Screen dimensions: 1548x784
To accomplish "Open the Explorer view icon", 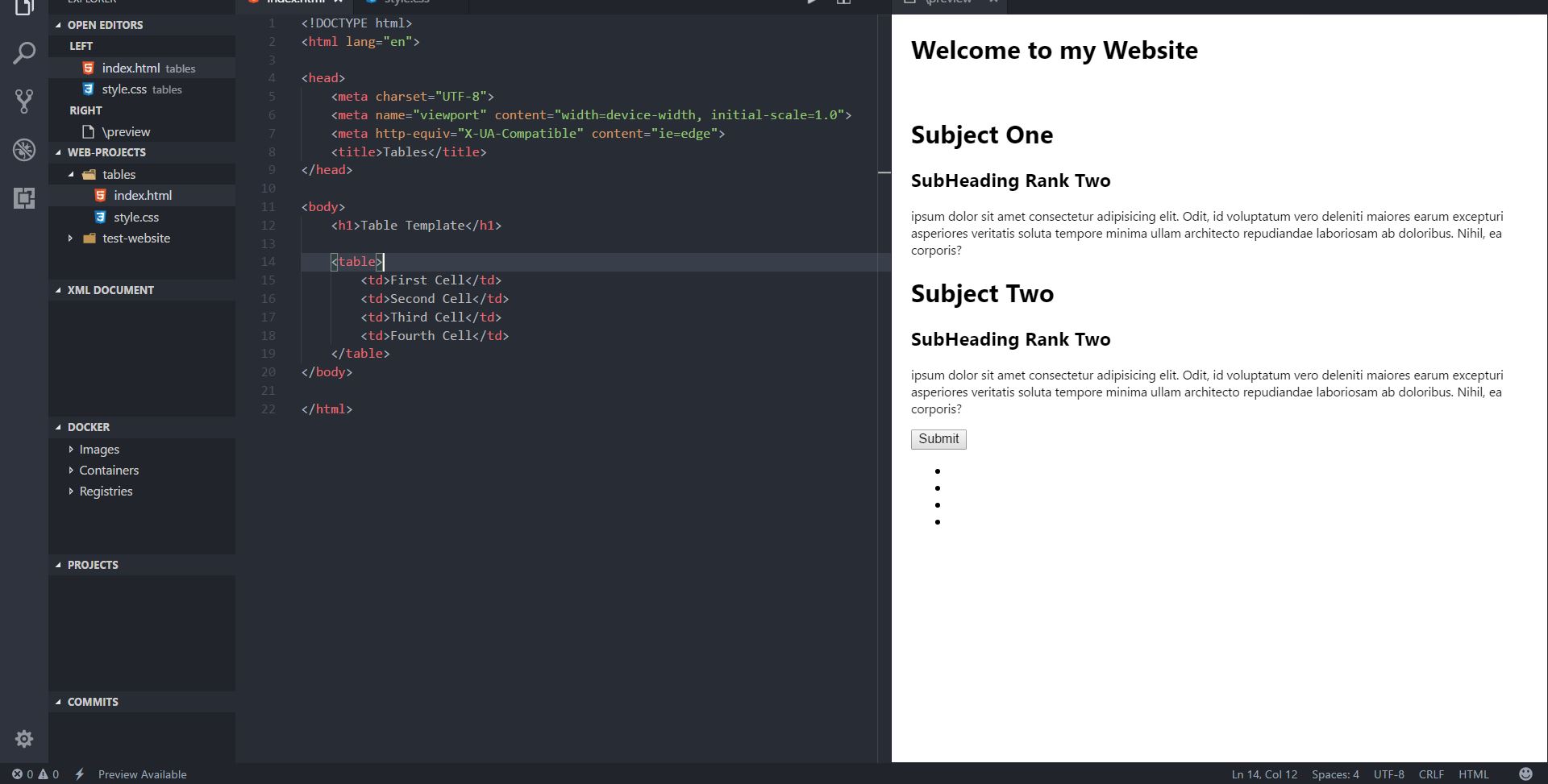I will pyautogui.click(x=24, y=8).
